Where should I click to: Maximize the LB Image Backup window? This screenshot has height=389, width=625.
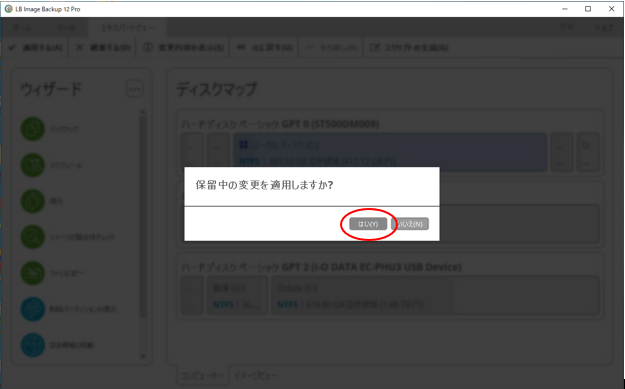[x=588, y=9]
